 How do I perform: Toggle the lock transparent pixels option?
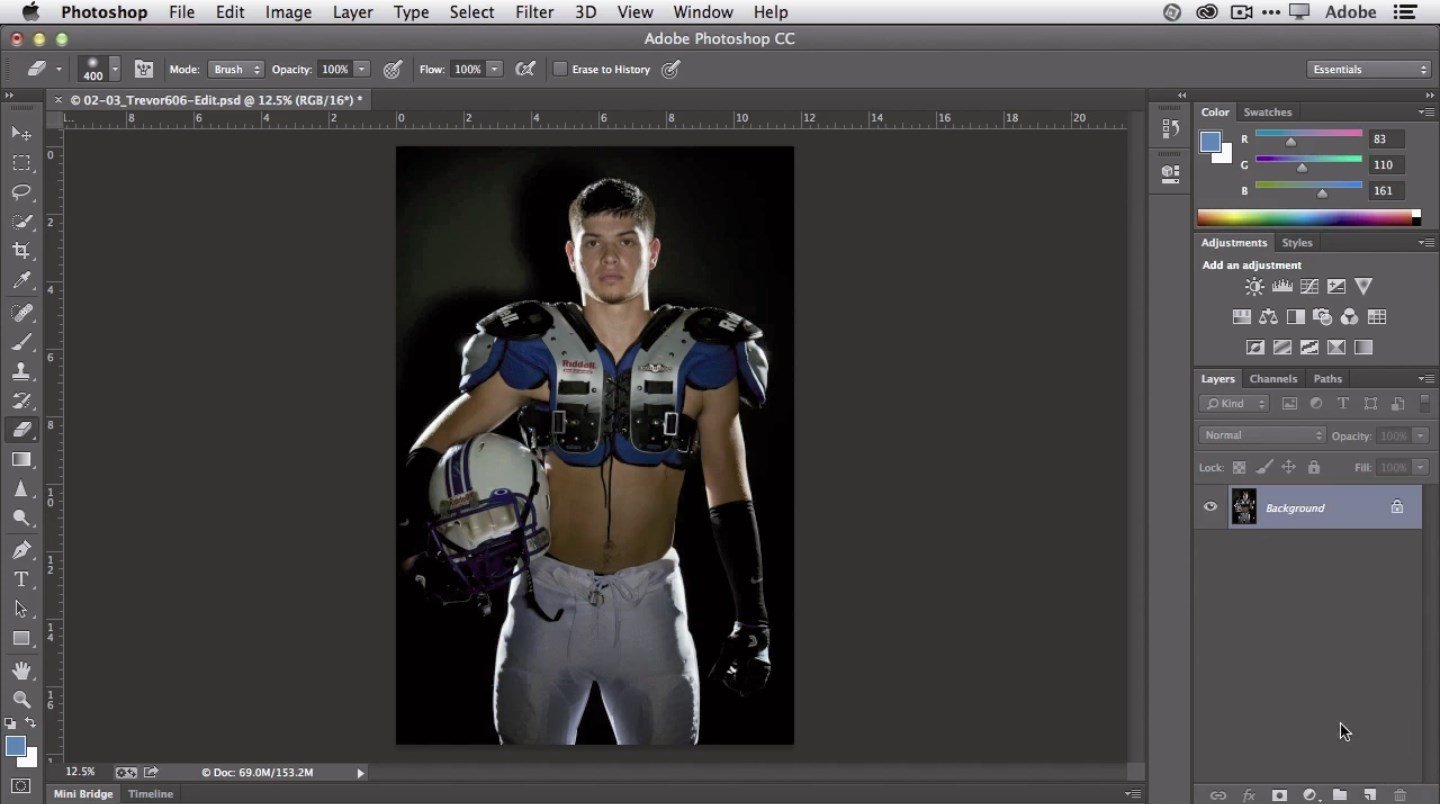[x=1239, y=467]
